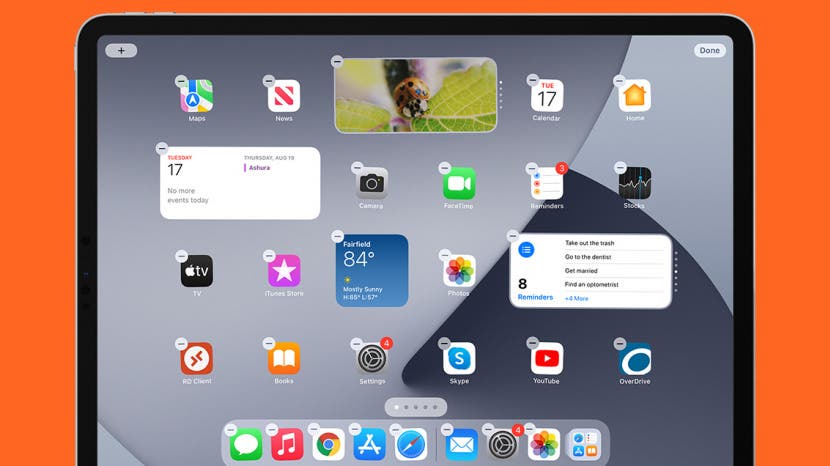Open Settings in the dock
830x466 pixels.
coord(503,444)
